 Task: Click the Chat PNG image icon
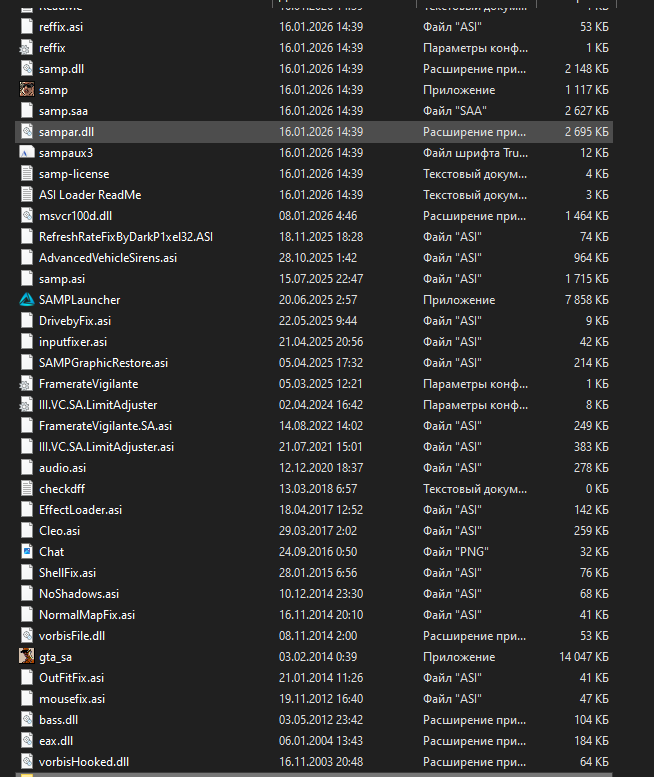27,552
